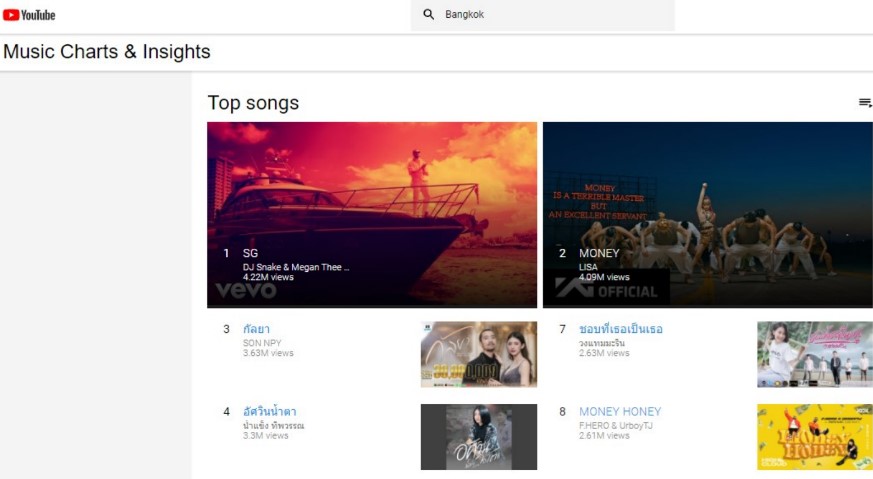Open the กัลยา song title link
Image resolution: width=873 pixels, height=479 pixels.
click(256, 329)
